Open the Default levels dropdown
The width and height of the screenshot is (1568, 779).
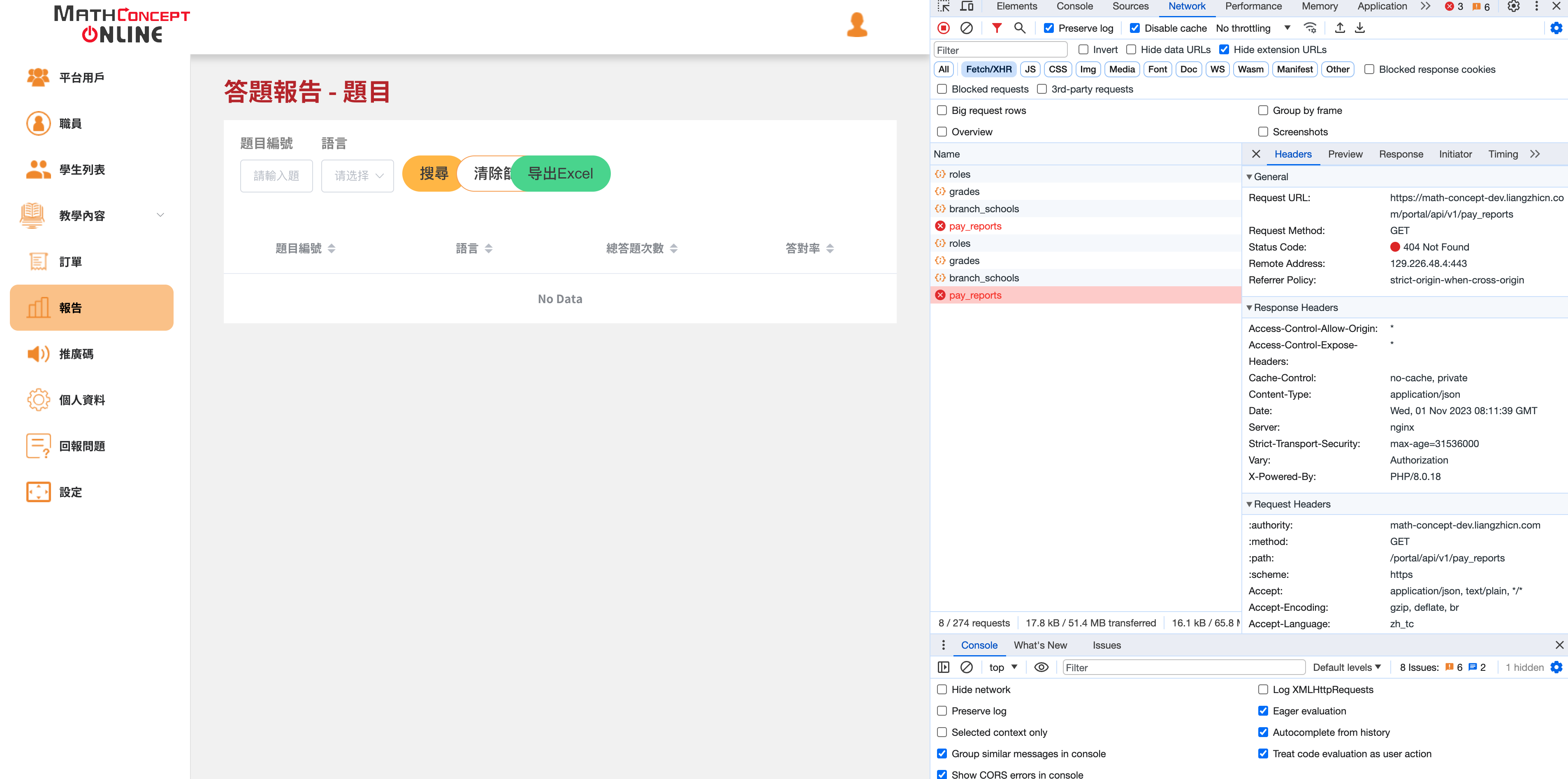(1346, 667)
